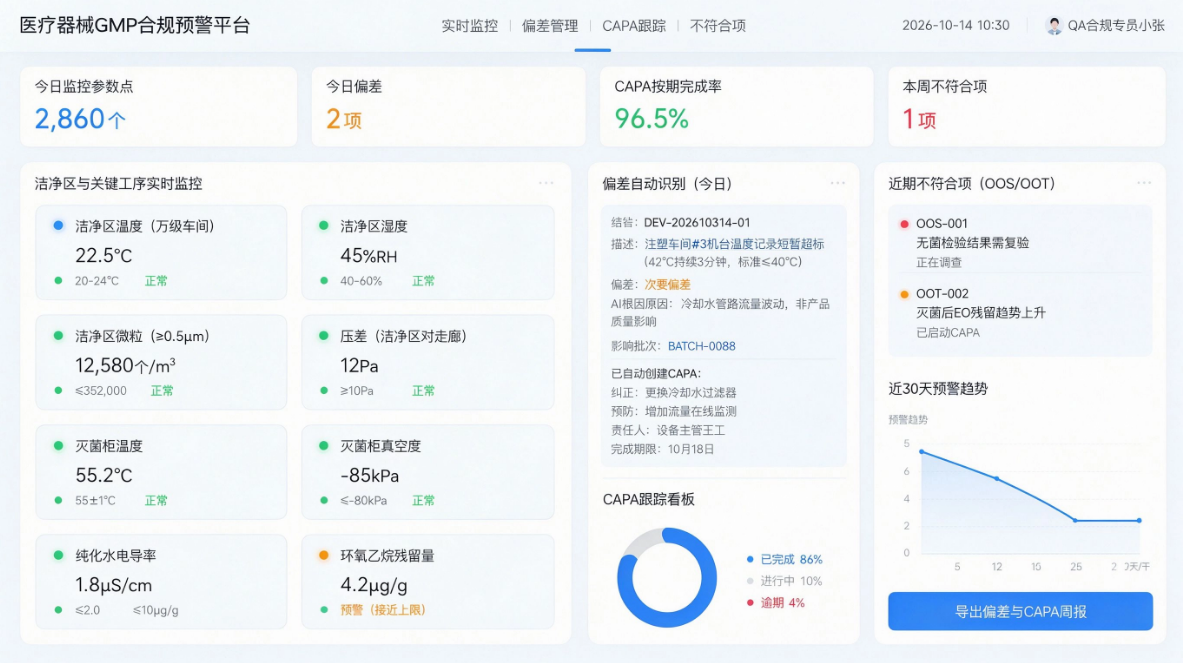Select the first data point on 预警趋势 chart
The height and width of the screenshot is (663, 1183).
coord(922,452)
